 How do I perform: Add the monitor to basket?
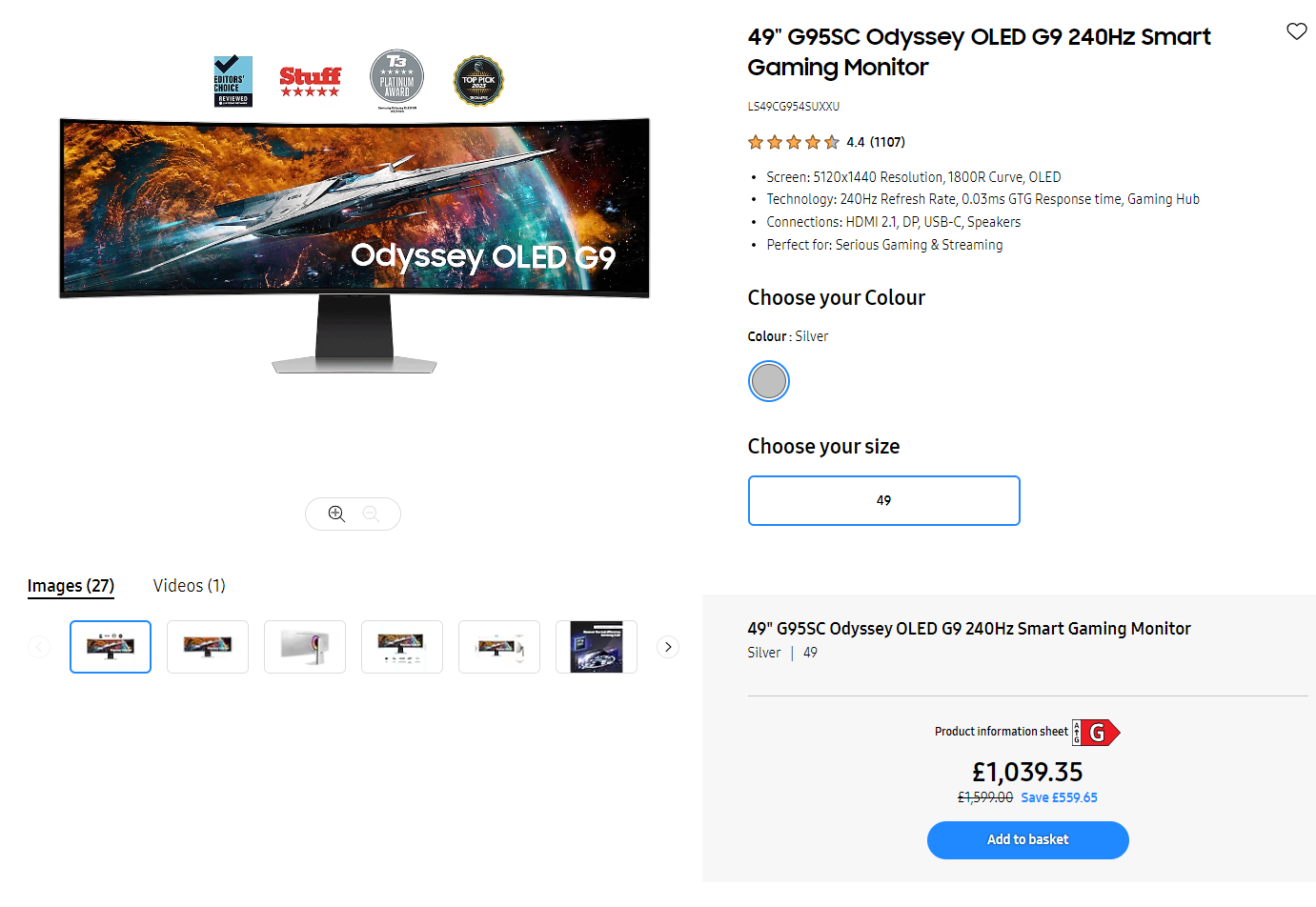pyautogui.click(x=1028, y=840)
